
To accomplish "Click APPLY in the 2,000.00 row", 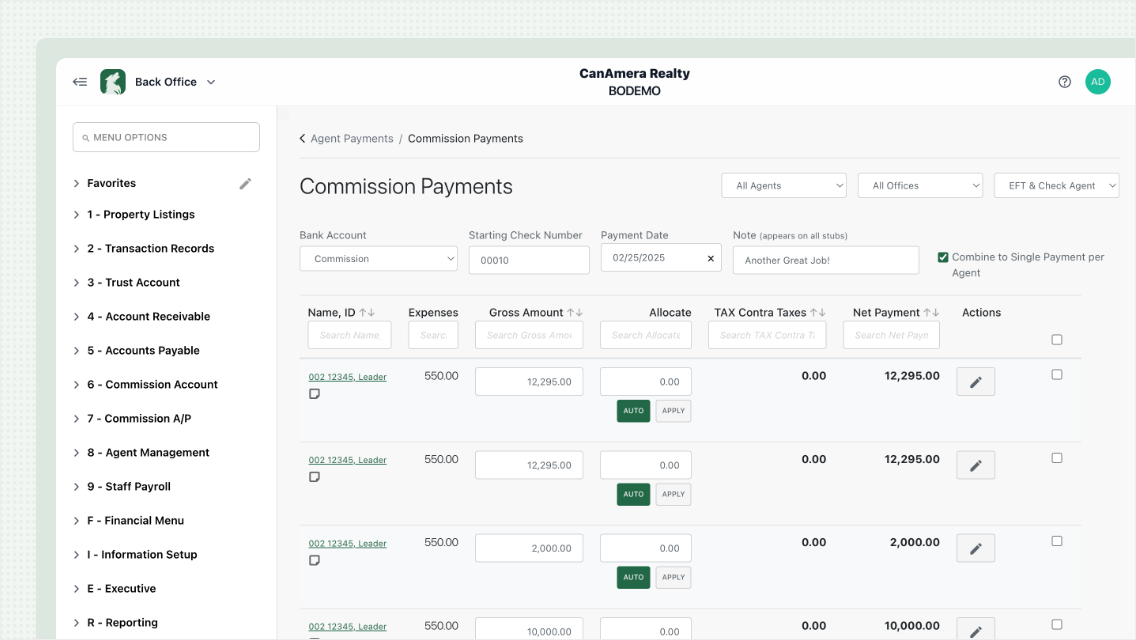I will click(x=673, y=578).
